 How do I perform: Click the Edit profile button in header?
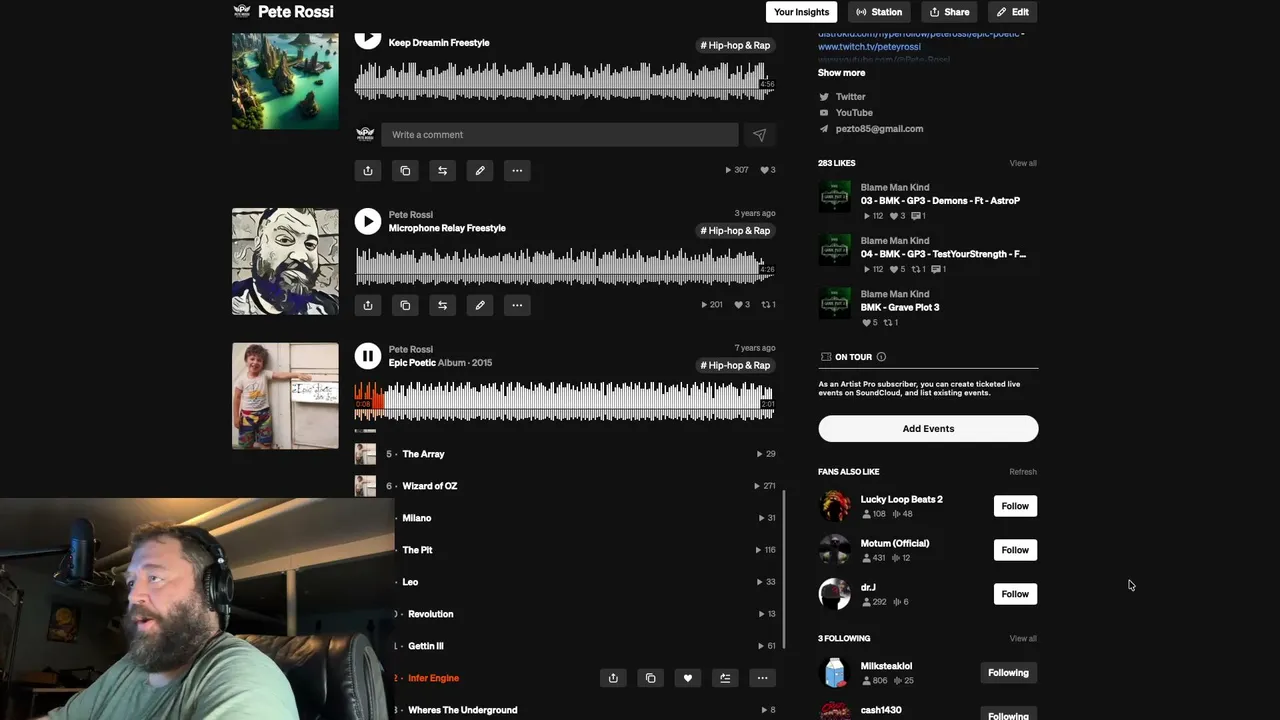1012,12
